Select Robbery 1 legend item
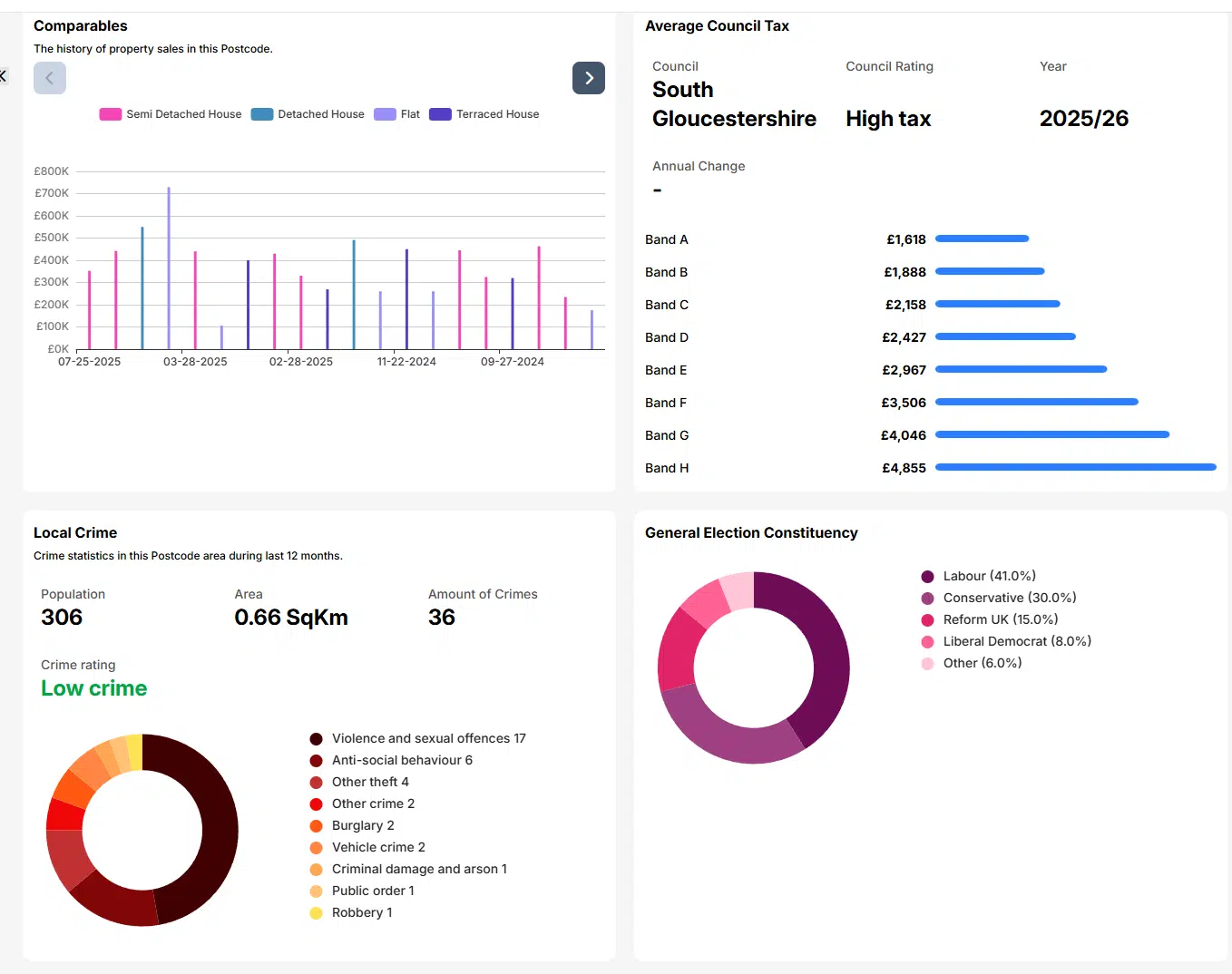Viewport: 1232px width, 974px height. click(x=350, y=912)
